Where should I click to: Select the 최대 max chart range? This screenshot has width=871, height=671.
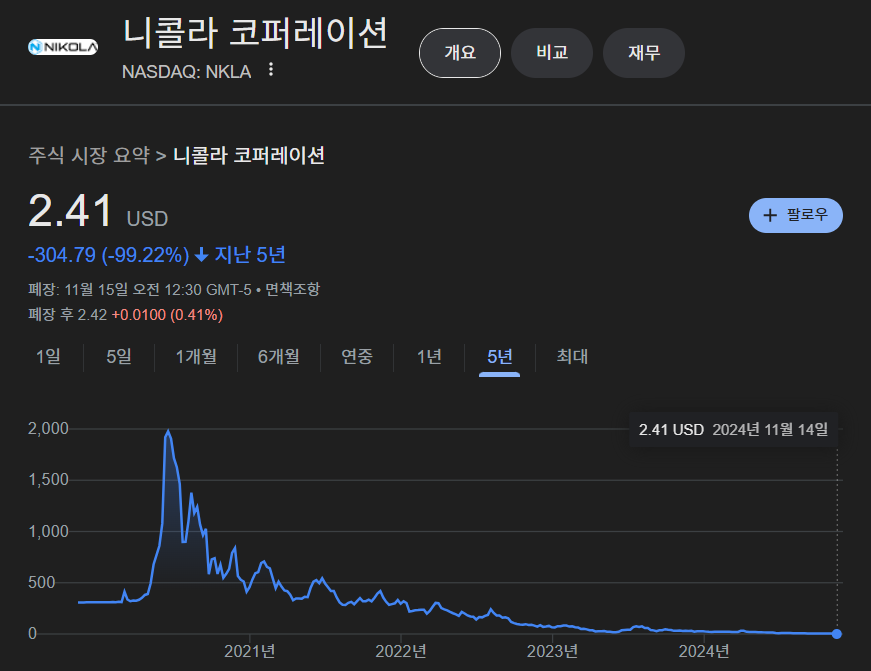click(572, 357)
